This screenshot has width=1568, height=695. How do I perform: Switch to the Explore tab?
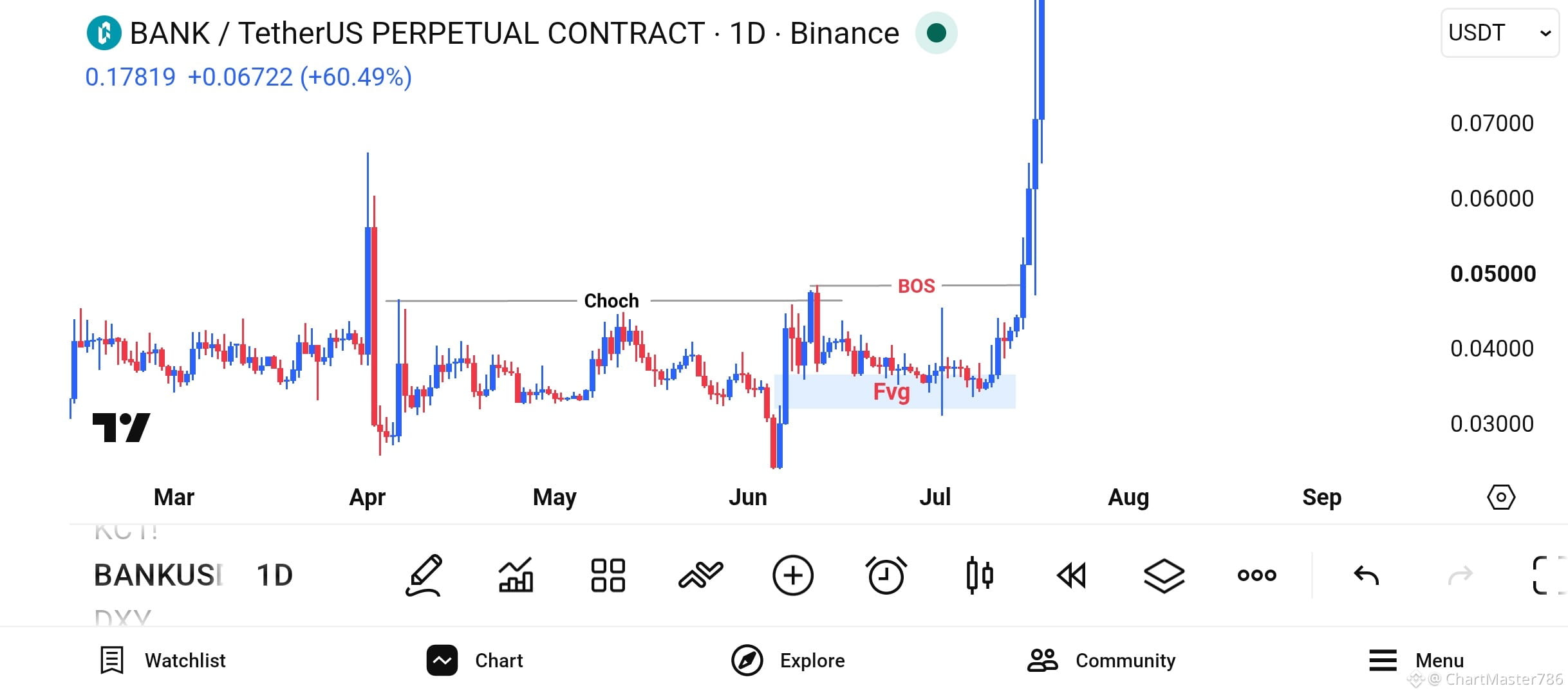click(x=788, y=660)
